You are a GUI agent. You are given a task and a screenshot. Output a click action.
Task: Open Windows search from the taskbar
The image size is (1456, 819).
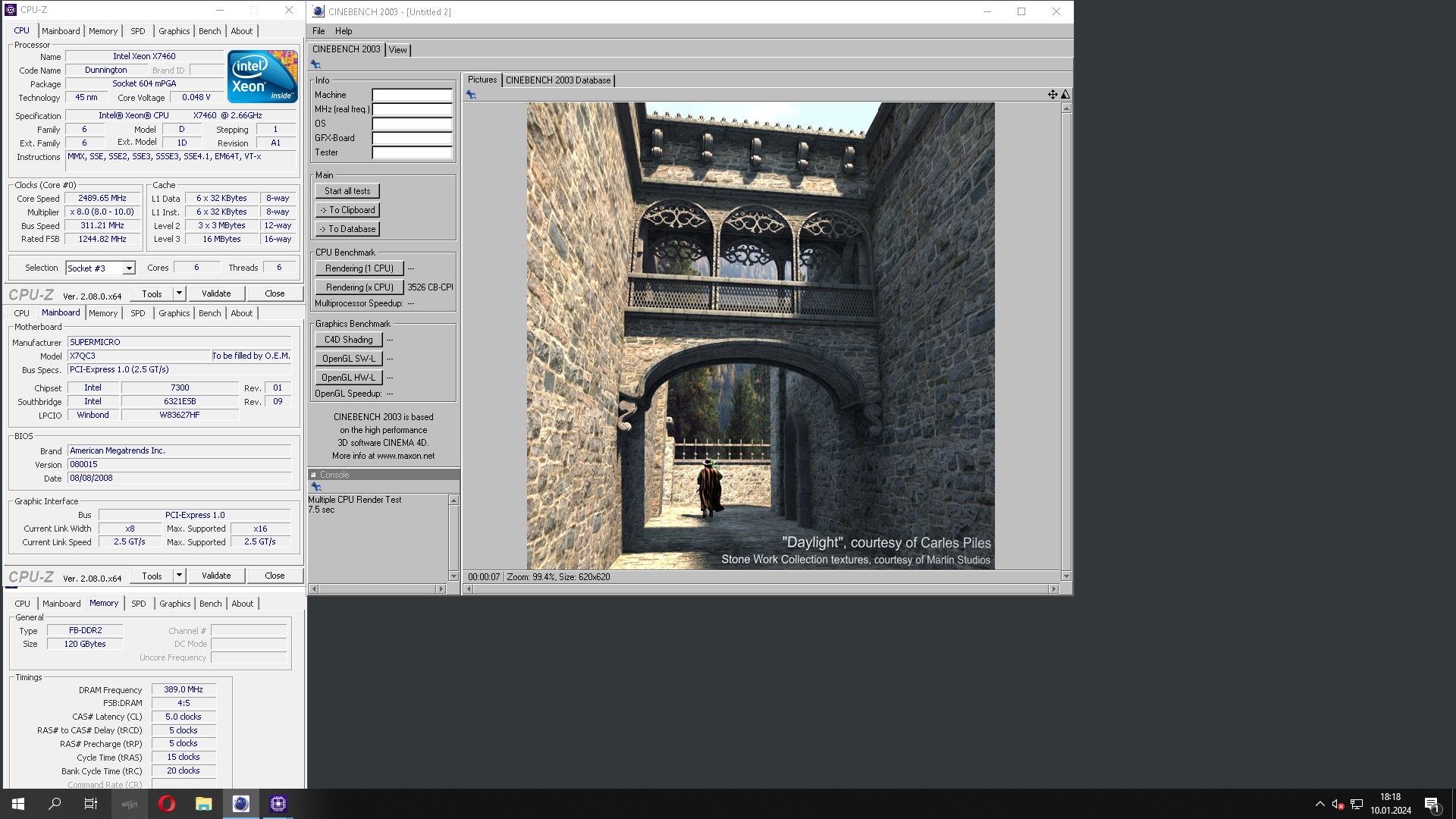[x=55, y=804]
